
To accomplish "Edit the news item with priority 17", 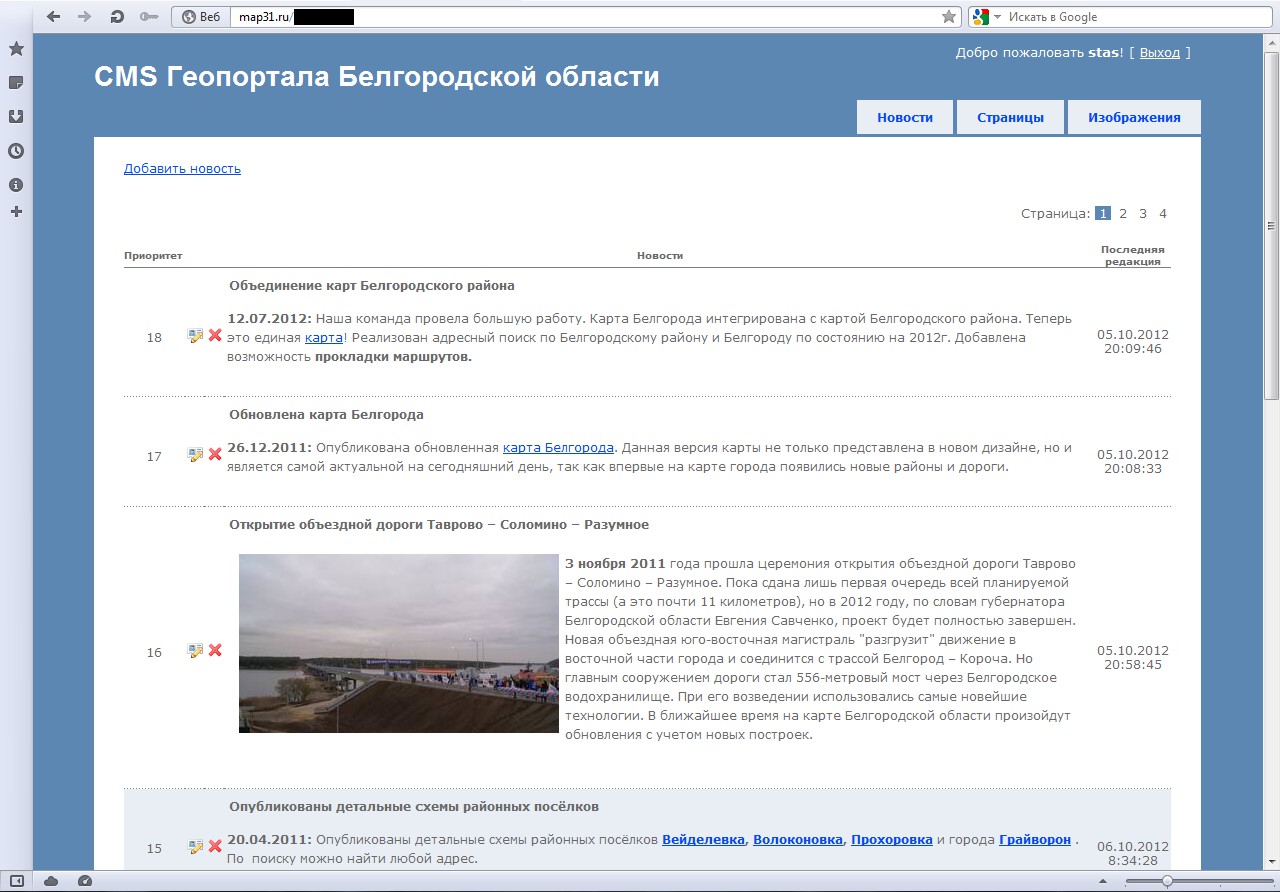I will click(196, 455).
